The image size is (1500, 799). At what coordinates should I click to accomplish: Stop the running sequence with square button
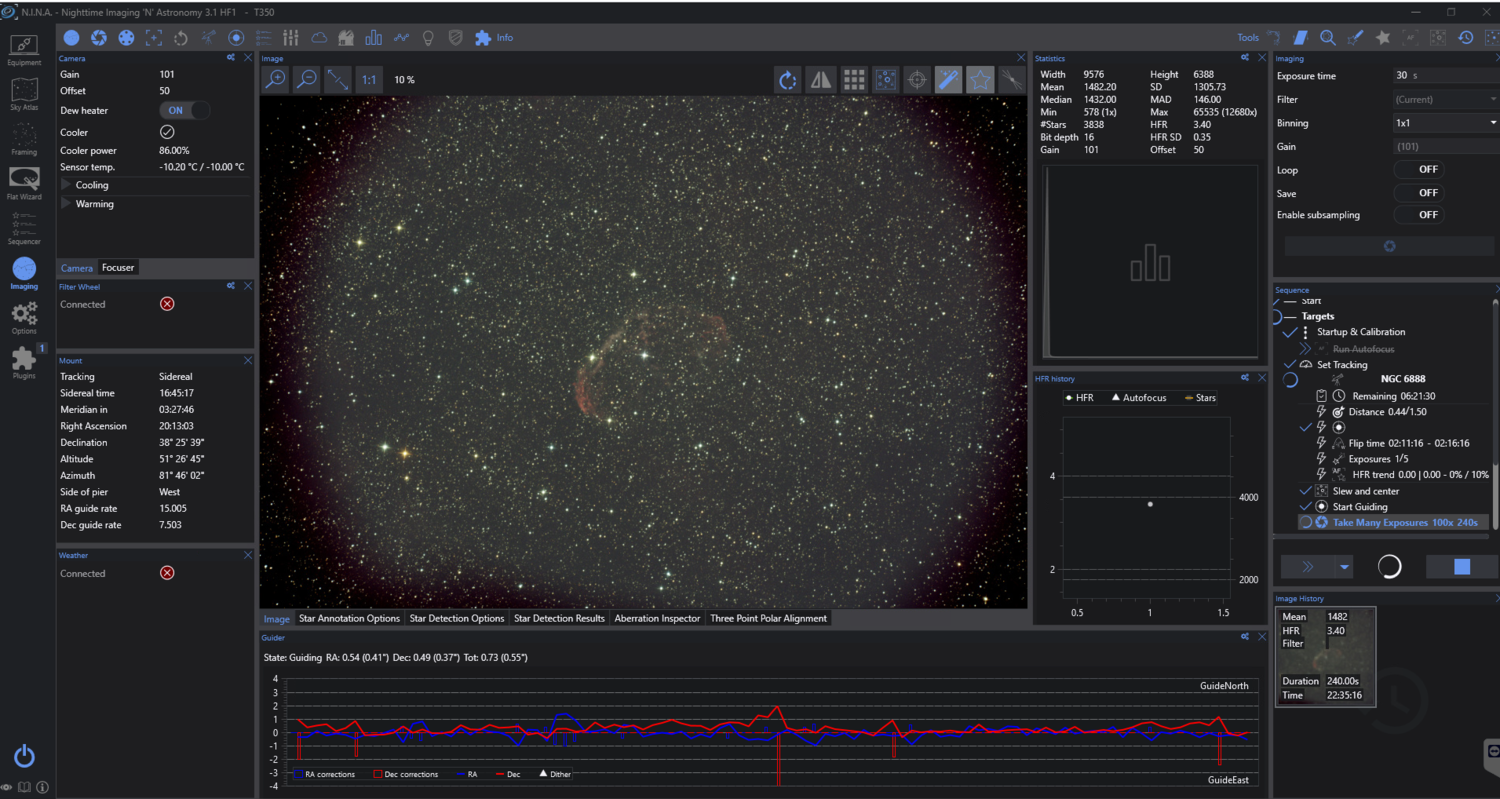(x=1461, y=567)
